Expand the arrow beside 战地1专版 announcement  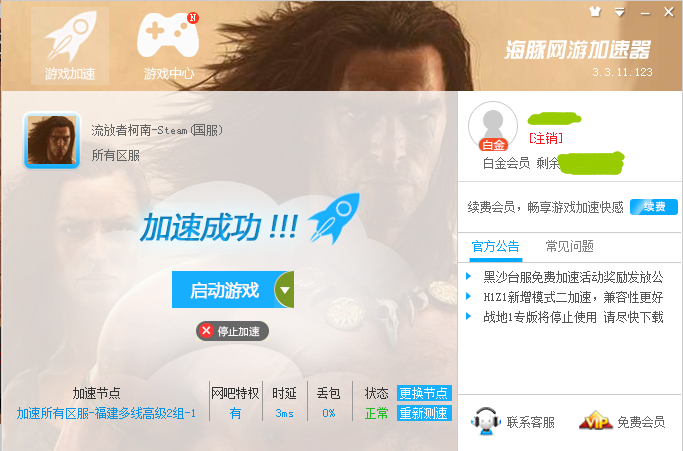click(x=469, y=316)
